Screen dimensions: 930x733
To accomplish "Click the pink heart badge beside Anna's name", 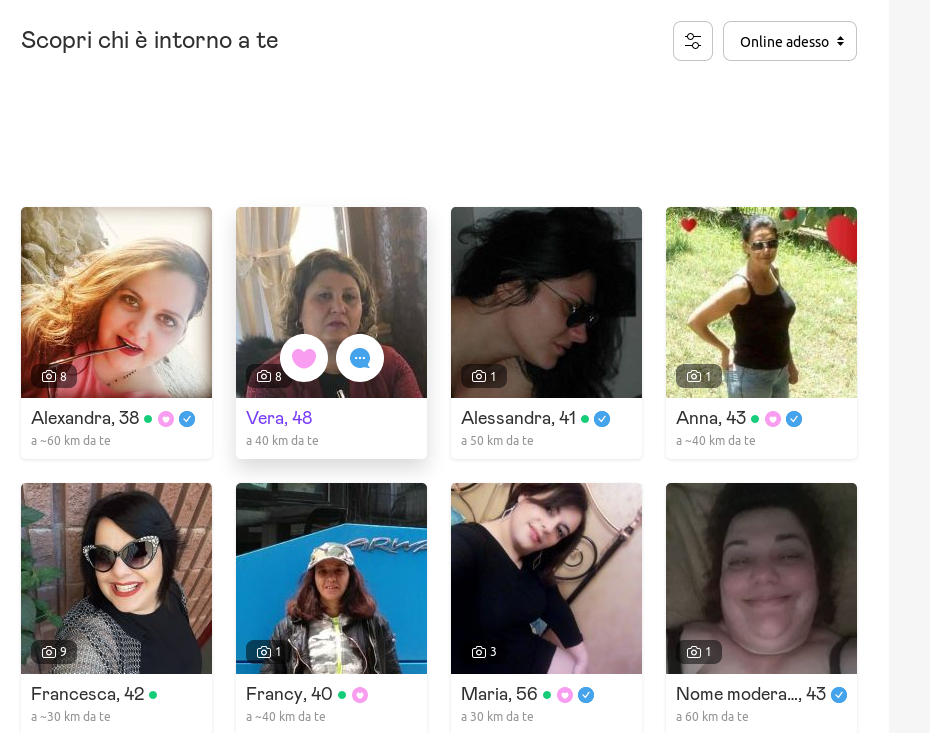I will coord(772,419).
